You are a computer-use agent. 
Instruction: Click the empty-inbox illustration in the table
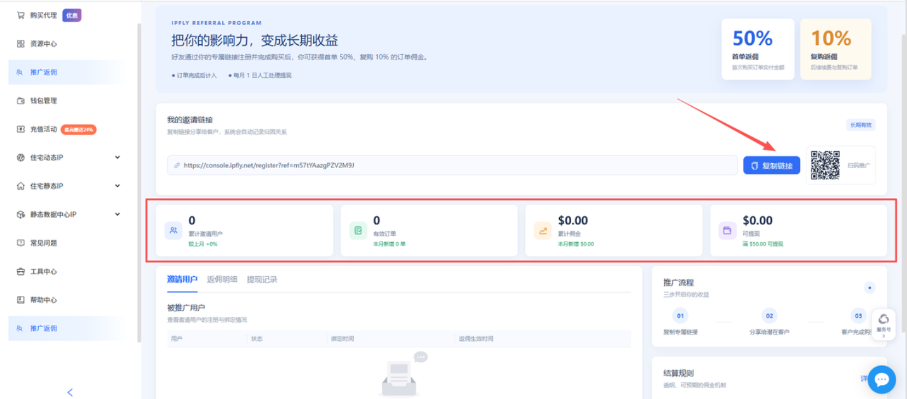pos(404,375)
